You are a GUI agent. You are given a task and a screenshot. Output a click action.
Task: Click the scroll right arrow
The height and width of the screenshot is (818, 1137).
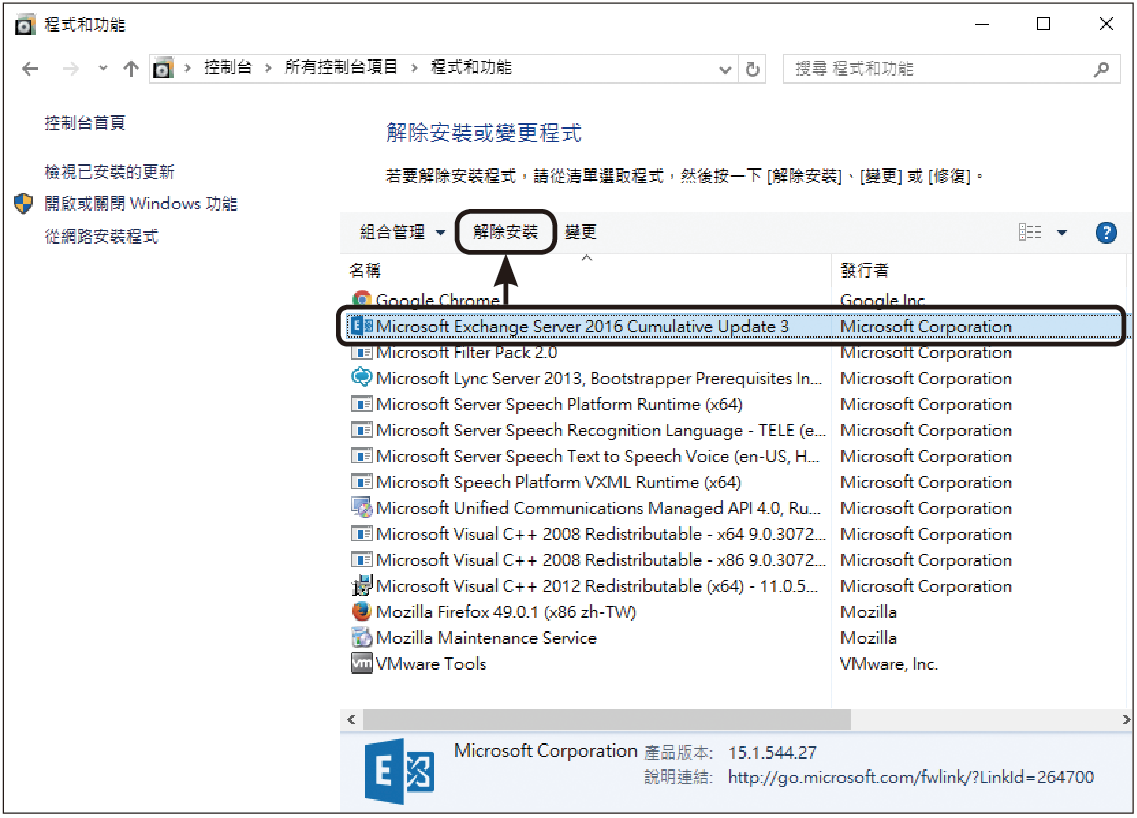pyautogui.click(x=1125, y=720)
